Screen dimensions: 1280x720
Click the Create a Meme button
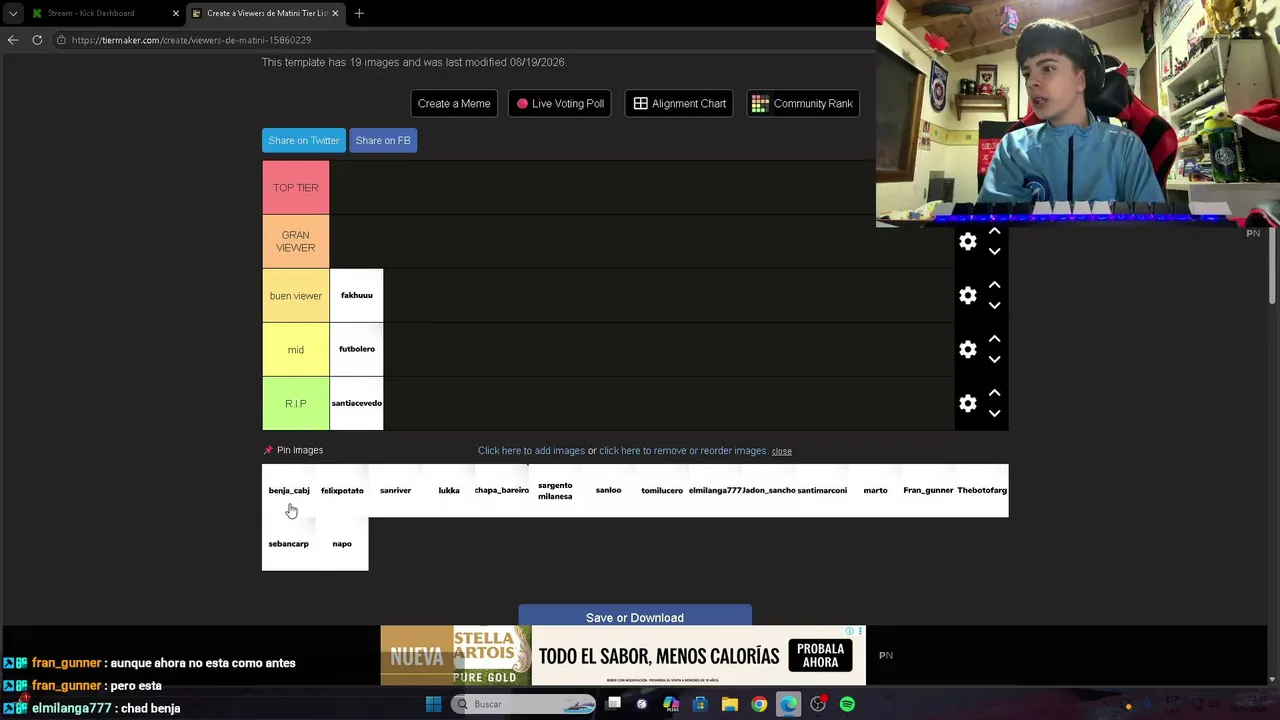pyautogui.click(x=454, y=104)
